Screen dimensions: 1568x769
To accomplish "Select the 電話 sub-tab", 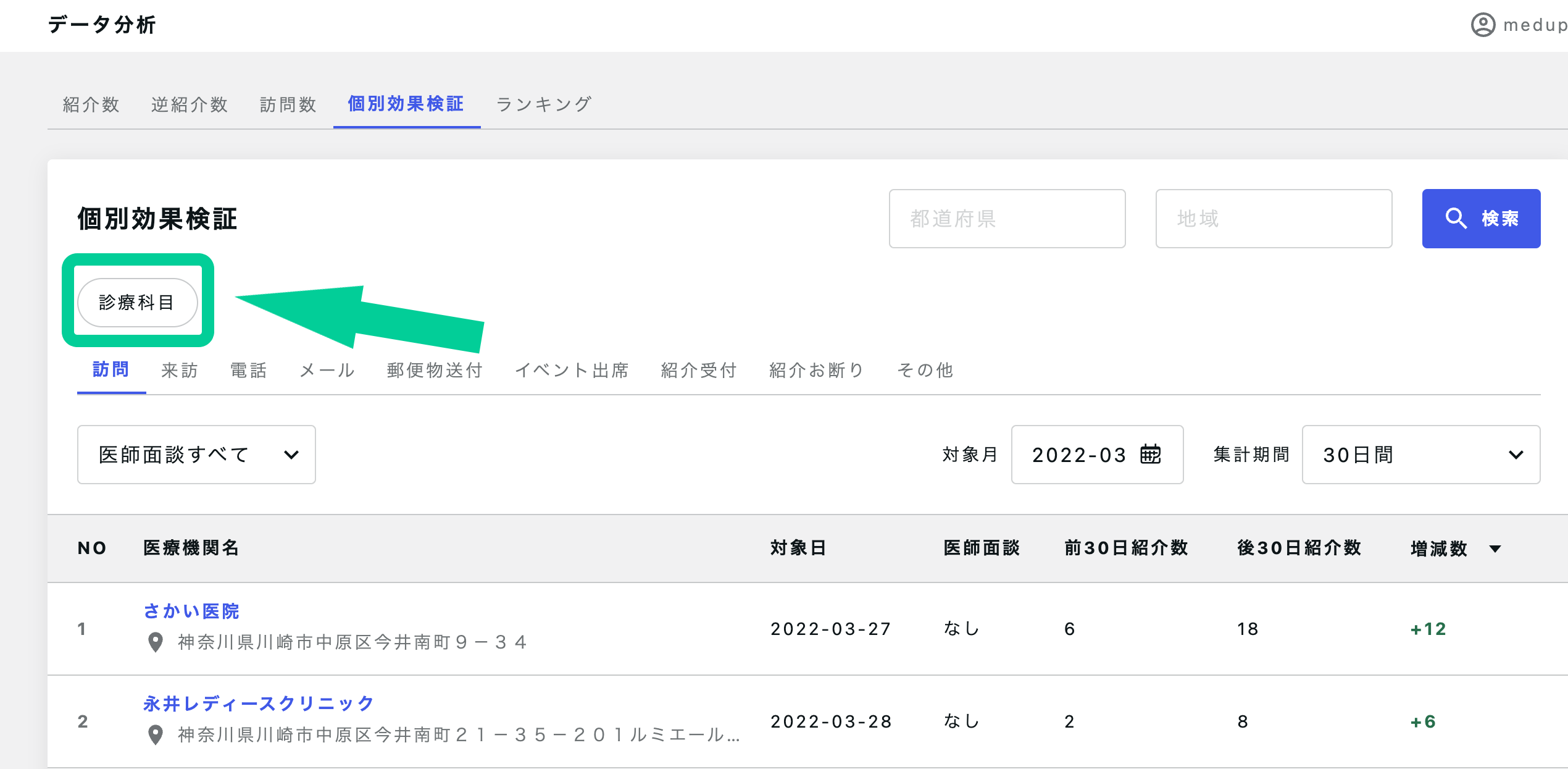I will coord(249,370).
